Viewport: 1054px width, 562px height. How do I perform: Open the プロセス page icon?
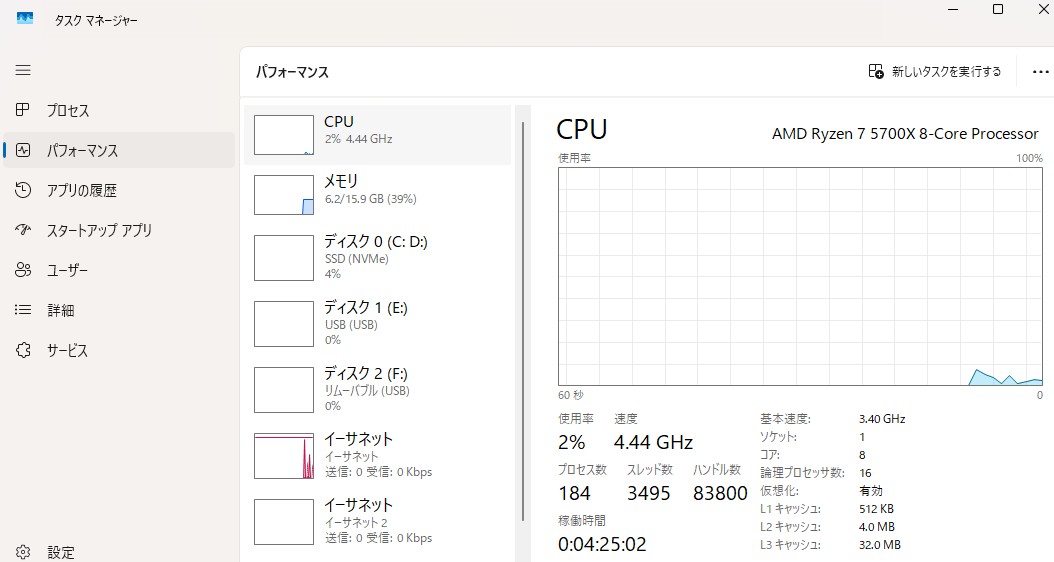(23, 110)
